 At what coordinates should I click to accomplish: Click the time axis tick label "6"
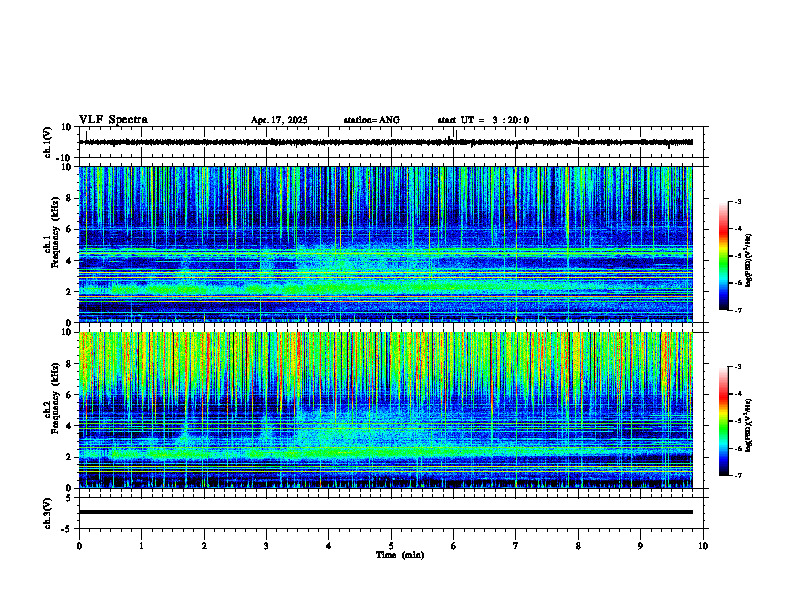tap(454, 546)
